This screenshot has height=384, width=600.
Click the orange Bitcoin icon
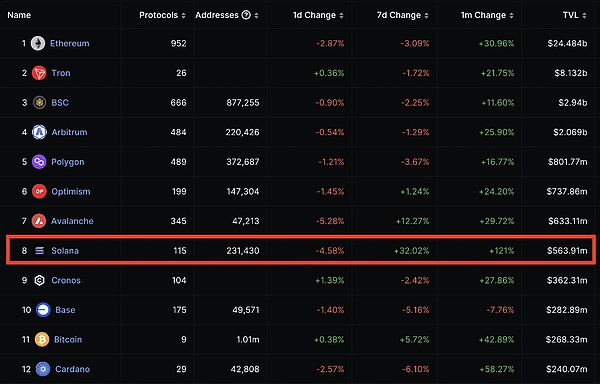pos(42,340)
